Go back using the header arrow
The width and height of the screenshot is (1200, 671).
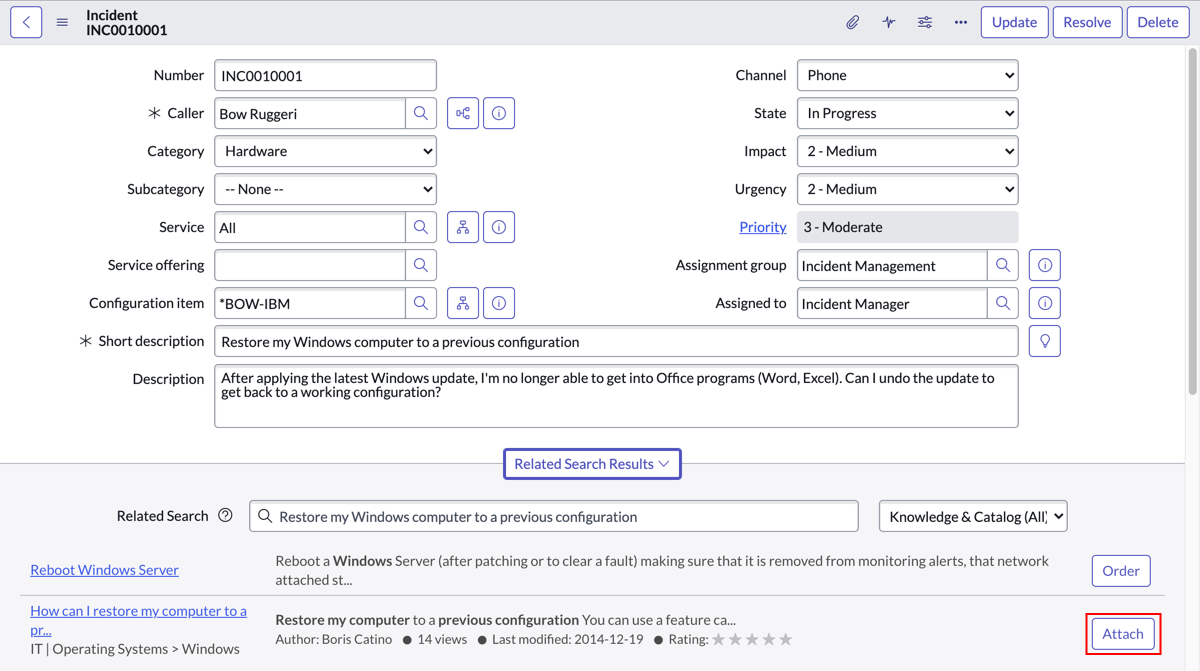[26, 22]
